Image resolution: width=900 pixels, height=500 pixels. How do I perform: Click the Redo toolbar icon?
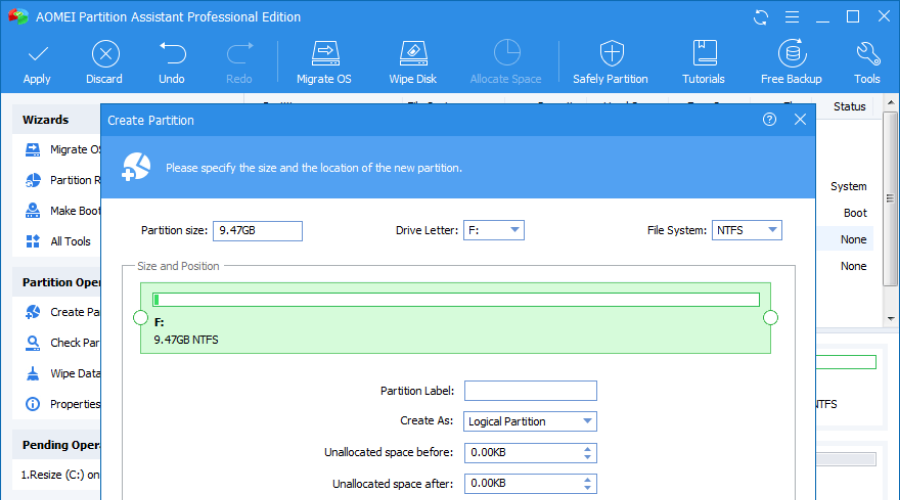coord(239,54)
